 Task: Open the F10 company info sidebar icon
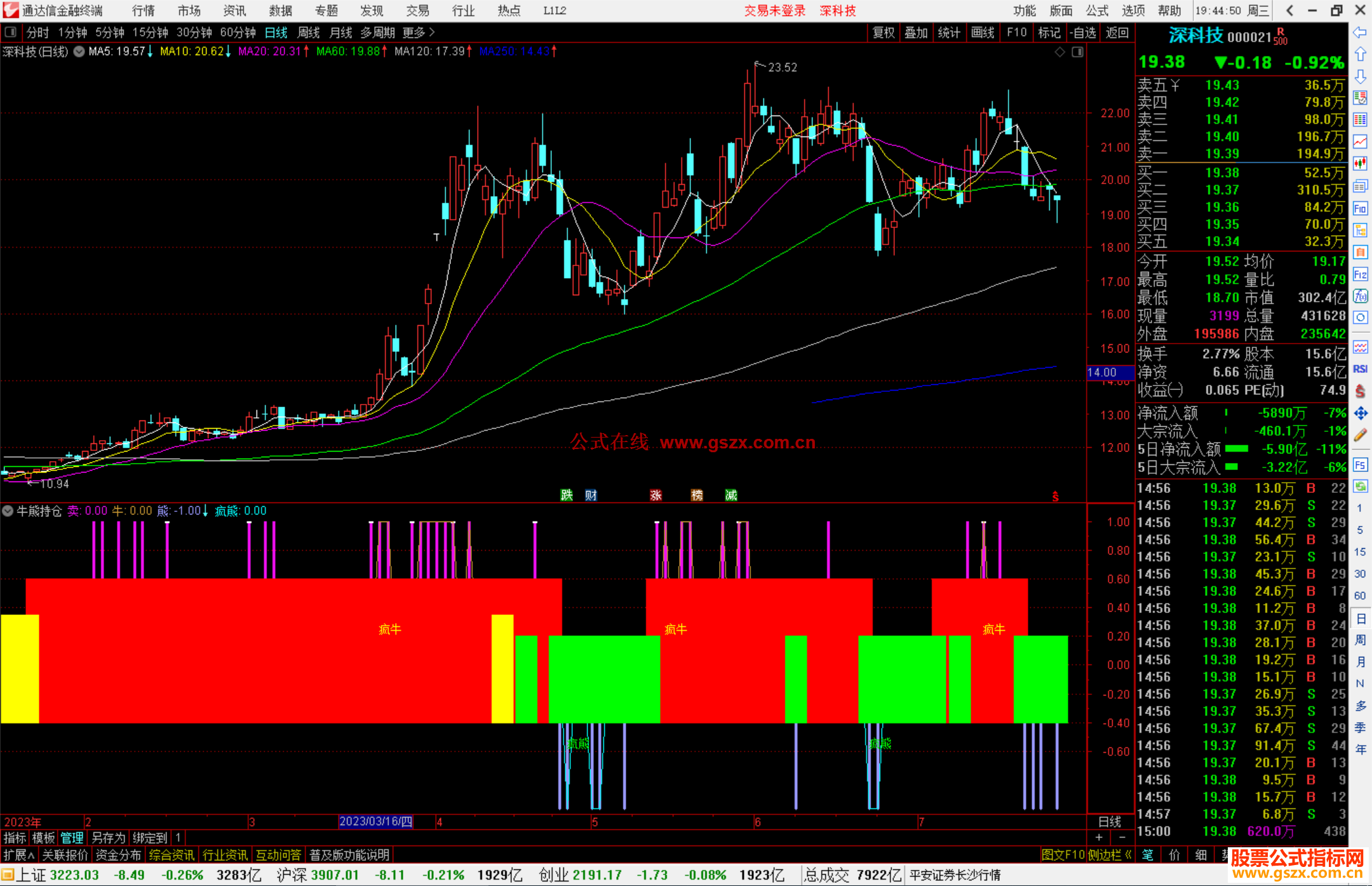tap(1360, 209)
